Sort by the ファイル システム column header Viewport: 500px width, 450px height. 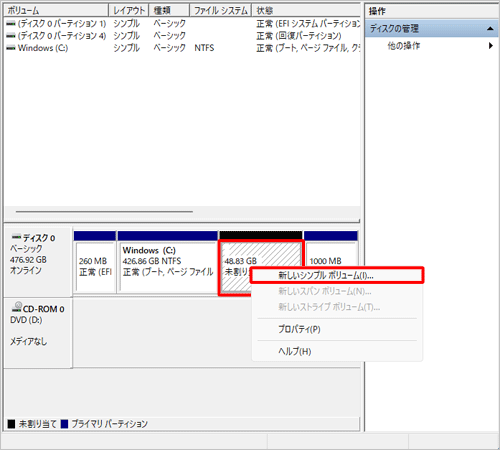click(x=220, y=11)
